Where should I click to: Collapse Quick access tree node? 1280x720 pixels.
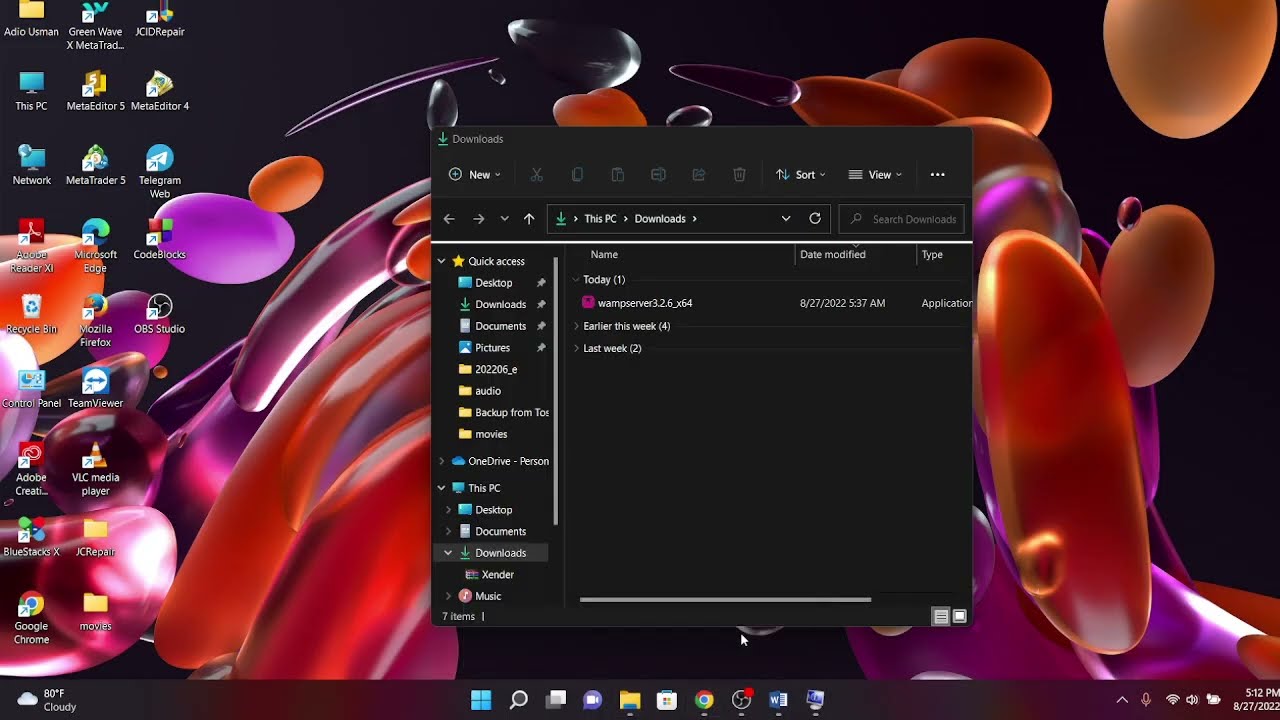(x=441, y=261)
